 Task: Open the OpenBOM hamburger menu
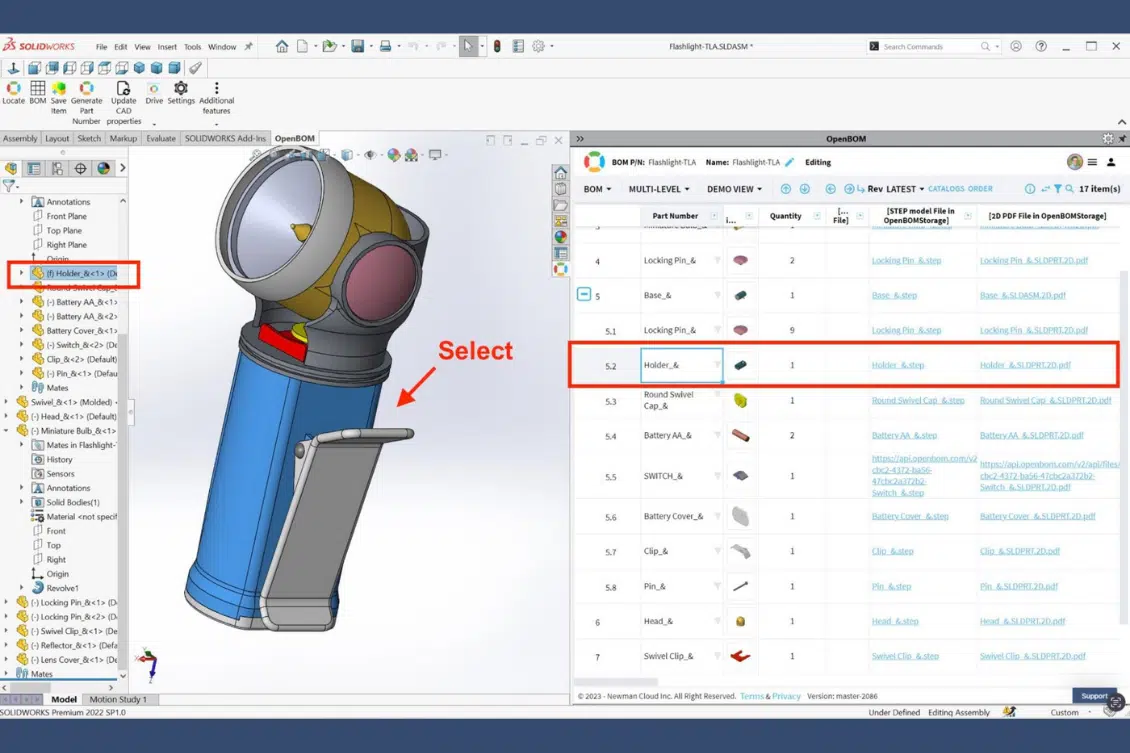coord(1093,162)
